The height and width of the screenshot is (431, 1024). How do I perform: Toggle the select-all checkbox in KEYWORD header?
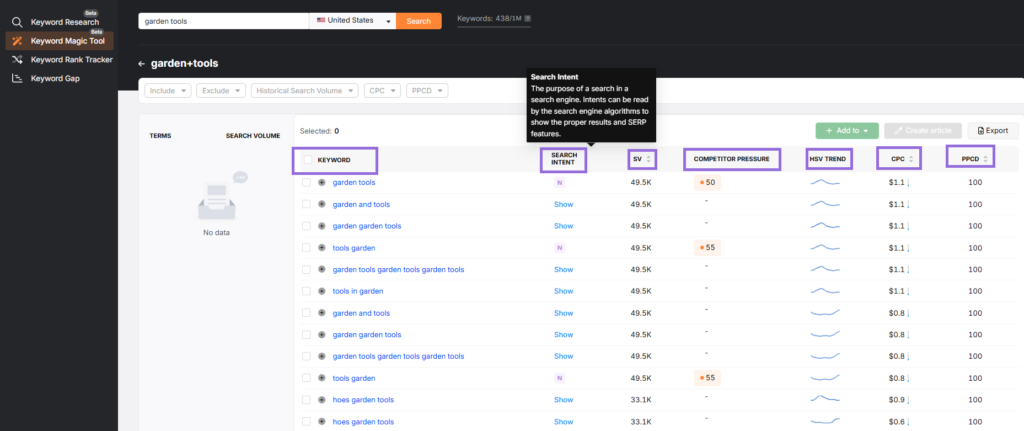pyautogui.click(x=308, y=160)
